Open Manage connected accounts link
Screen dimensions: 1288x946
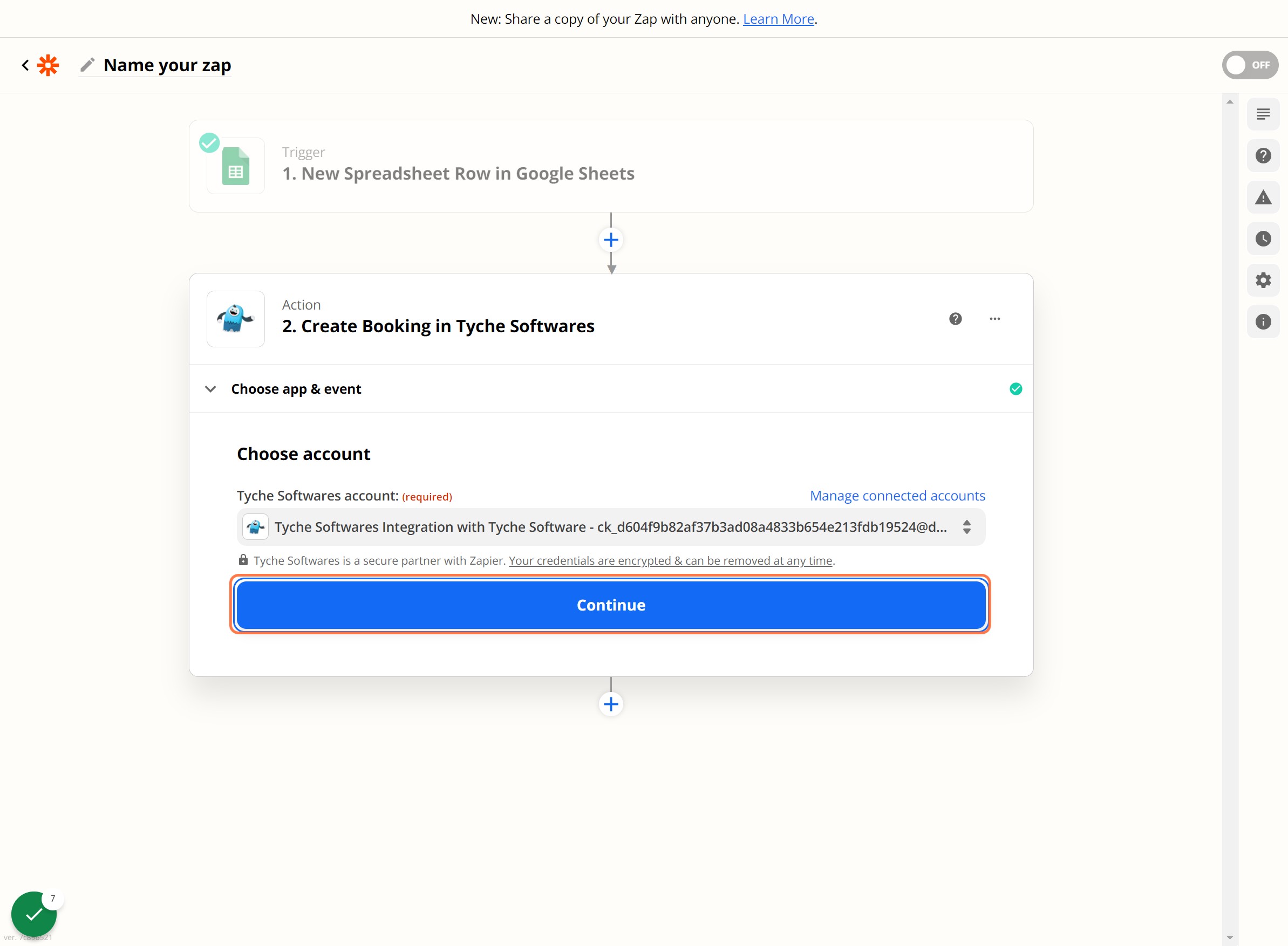tap(897, 496)
